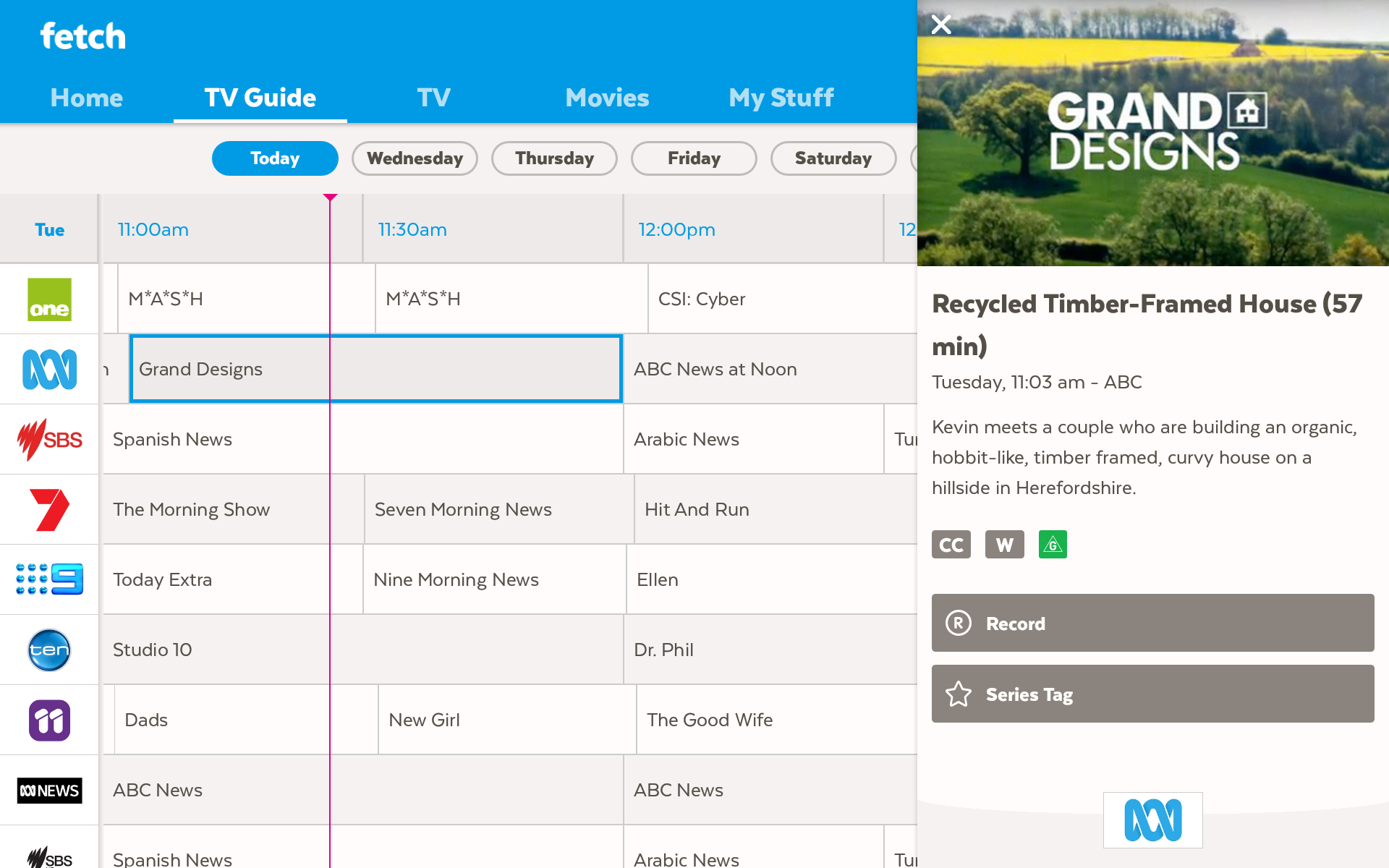Select Arabic News on bottom SBS row

click(x=754, y=847)
